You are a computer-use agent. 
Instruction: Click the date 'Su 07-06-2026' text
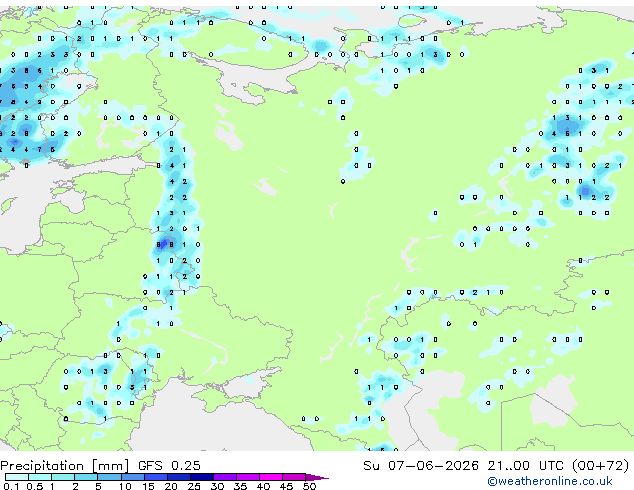(x=421, y=466)
